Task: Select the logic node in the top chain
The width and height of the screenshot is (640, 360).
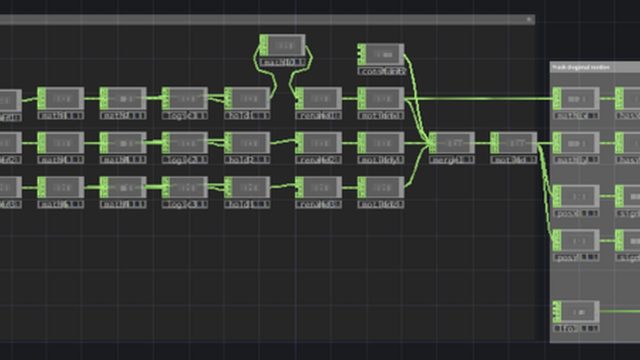Action: [x=185, y=98]
